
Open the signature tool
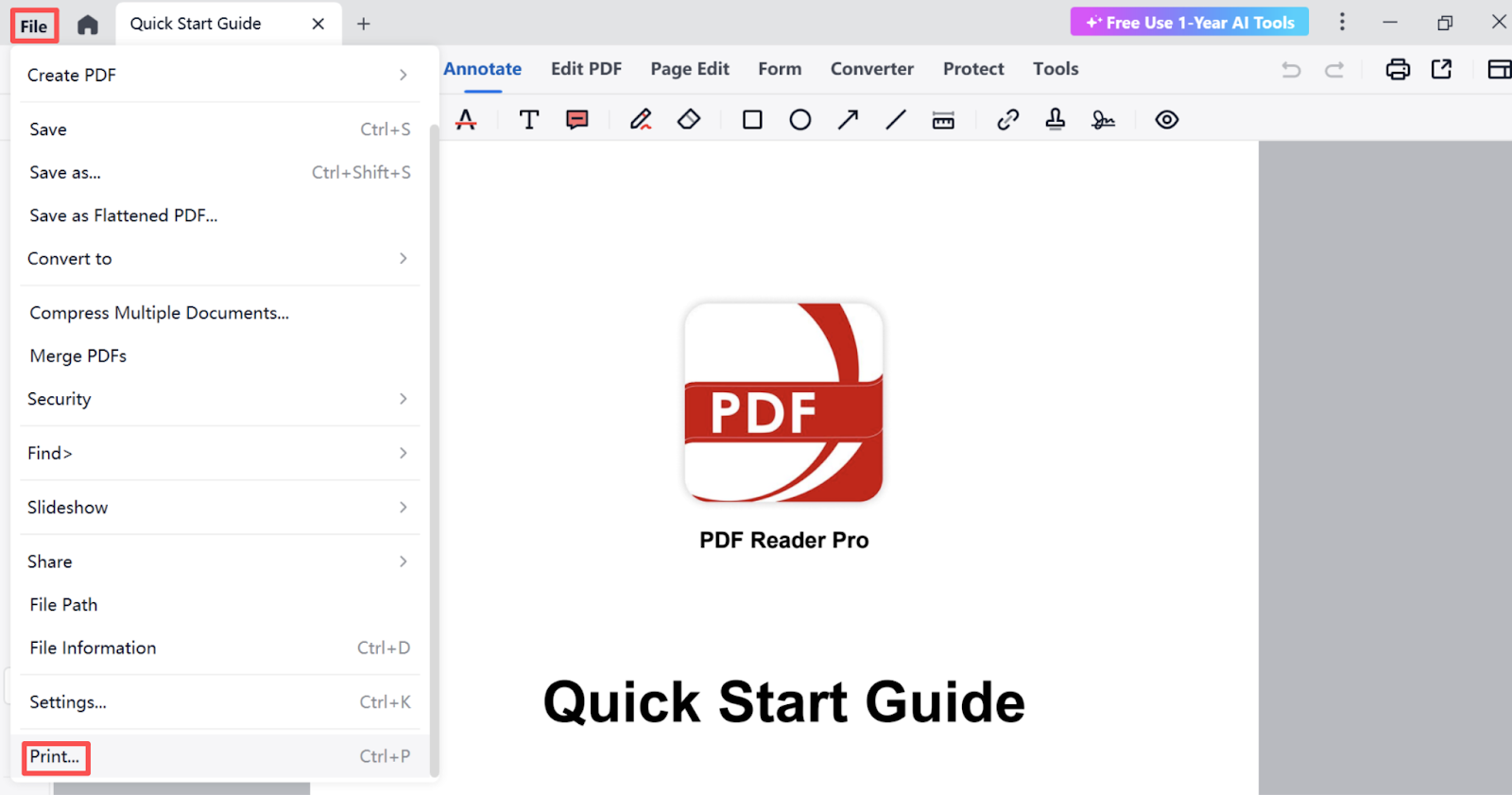pyautogui.click(x=1103, y=120)
